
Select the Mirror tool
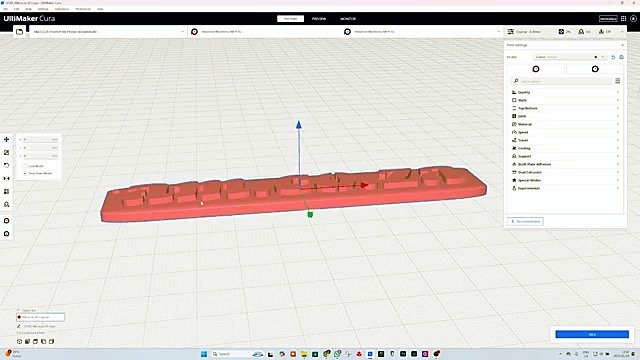7,178
